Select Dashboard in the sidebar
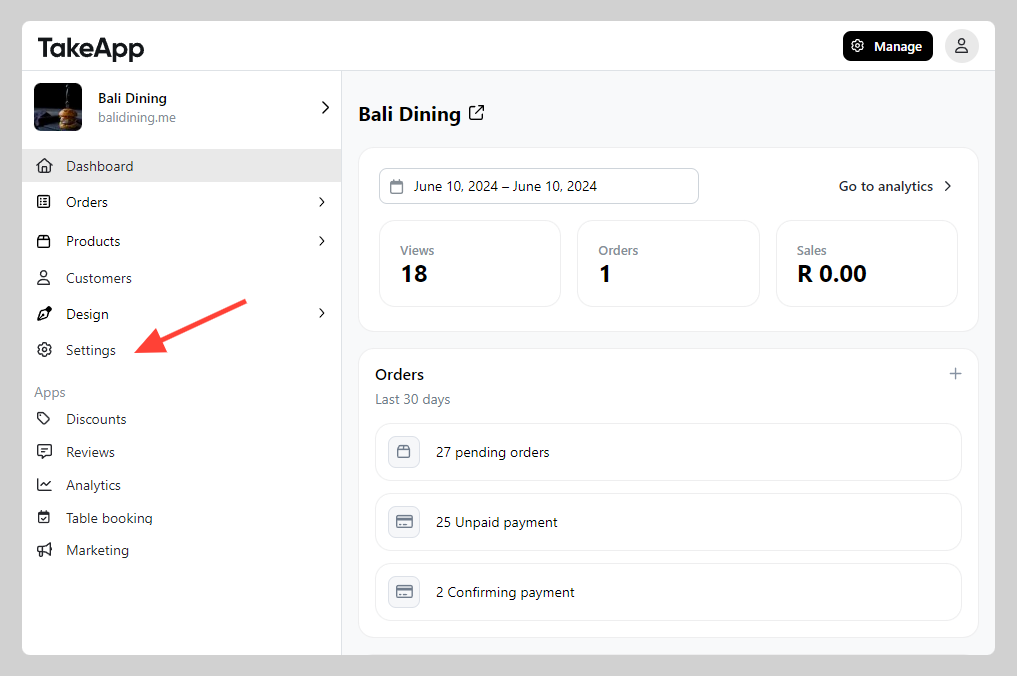Screen dimensions: 1017x676 click(x=182, y=166)
